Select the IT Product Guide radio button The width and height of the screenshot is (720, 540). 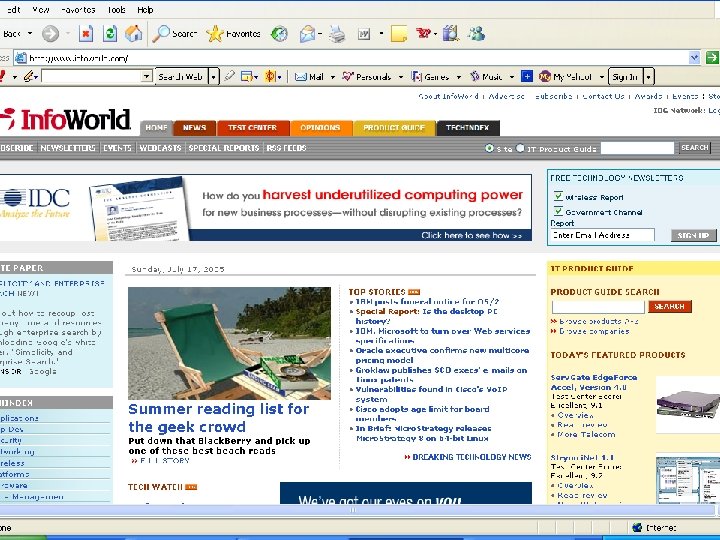coord(520,148)
